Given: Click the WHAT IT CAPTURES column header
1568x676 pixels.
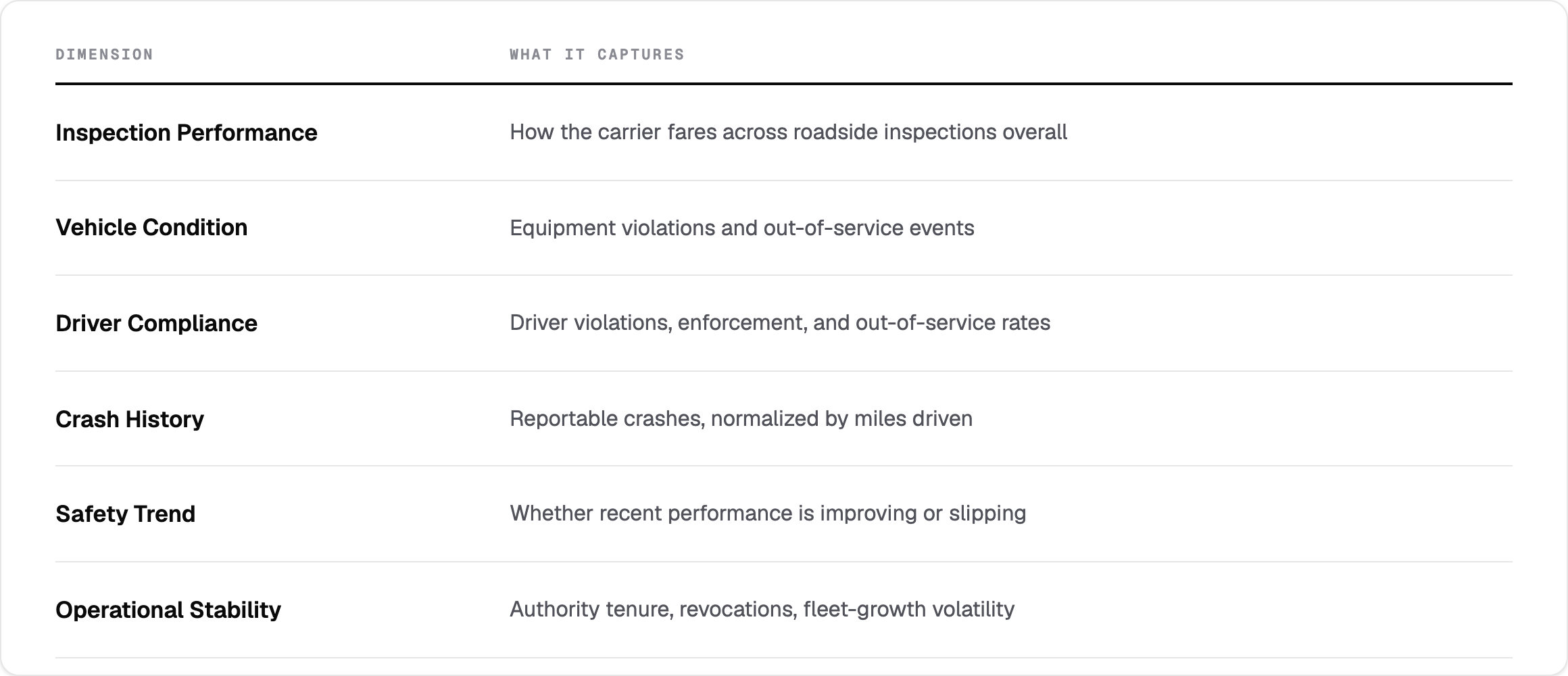Looking at the screenshot, I should coord(597,54).
